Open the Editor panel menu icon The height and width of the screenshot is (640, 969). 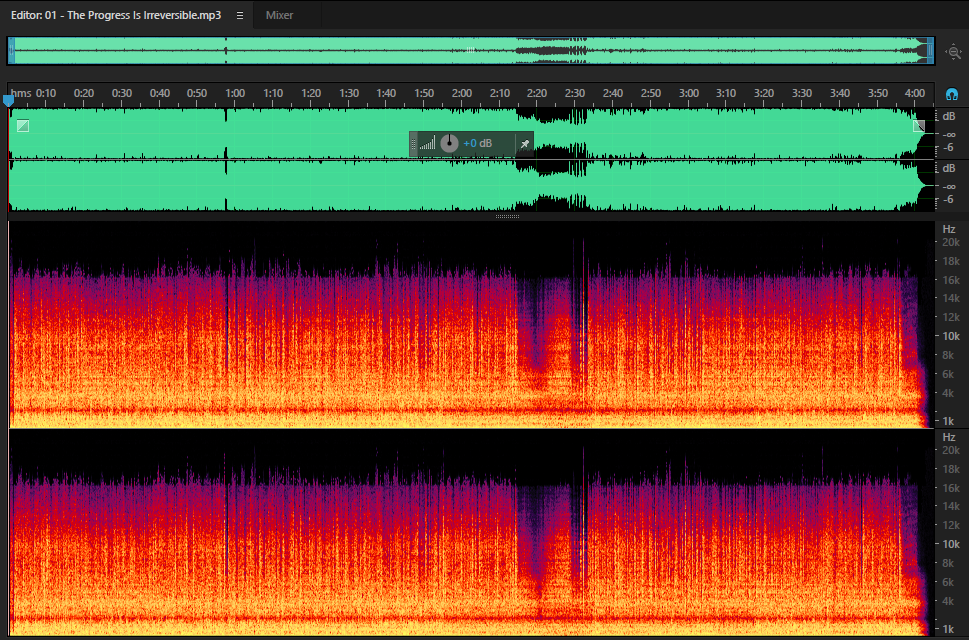[x=240, y=15]
